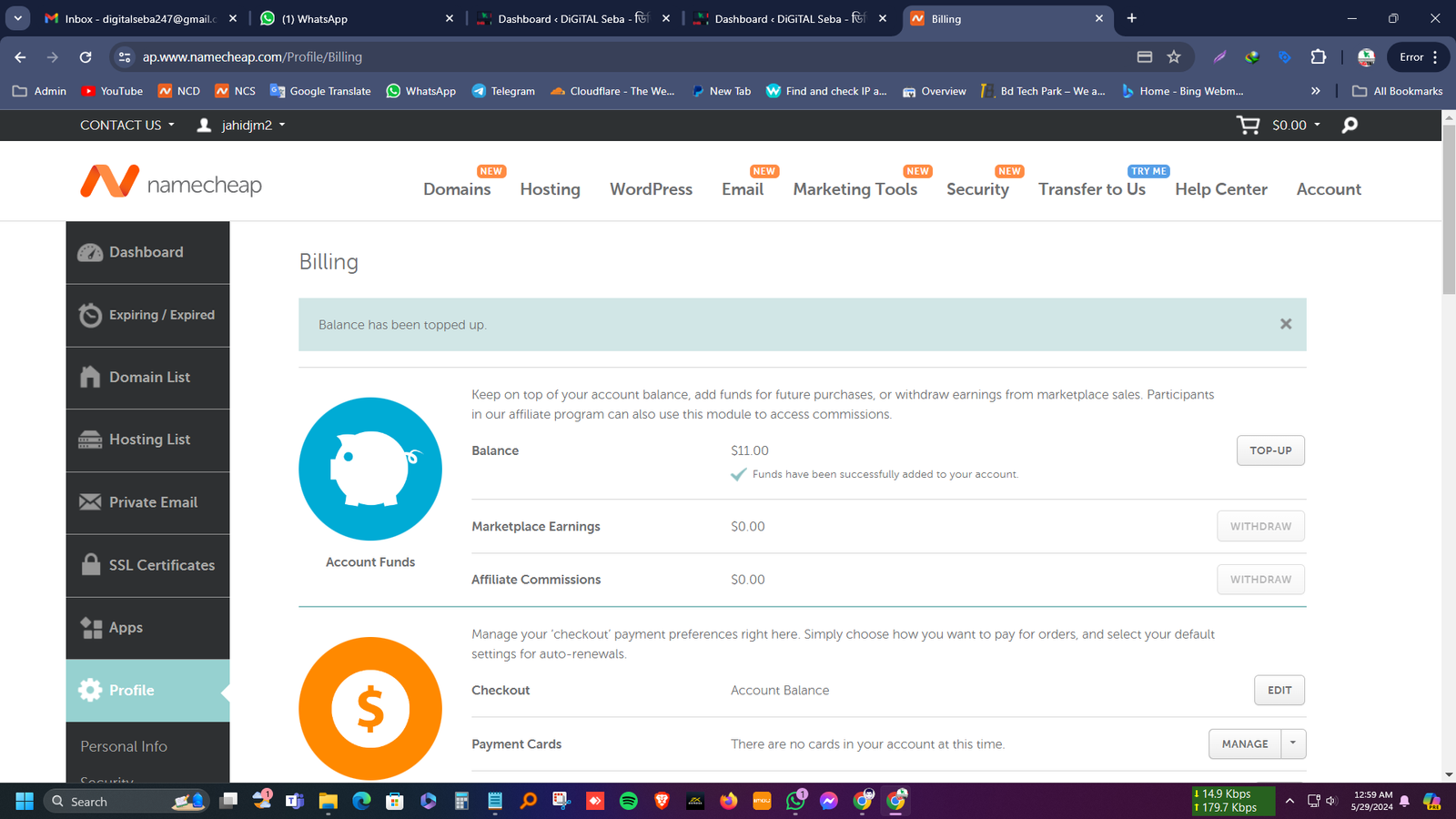Click the Hosting List server icon
1456x819 pixels.
(90, 440)
